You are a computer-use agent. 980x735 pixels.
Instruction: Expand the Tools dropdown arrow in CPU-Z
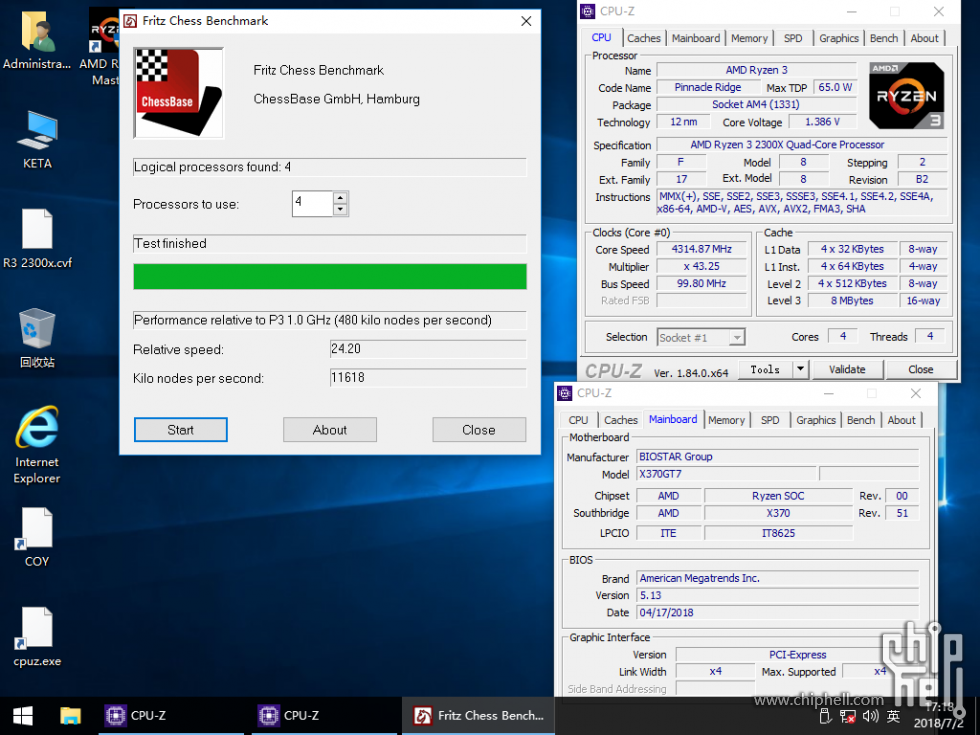click(800, 369)
